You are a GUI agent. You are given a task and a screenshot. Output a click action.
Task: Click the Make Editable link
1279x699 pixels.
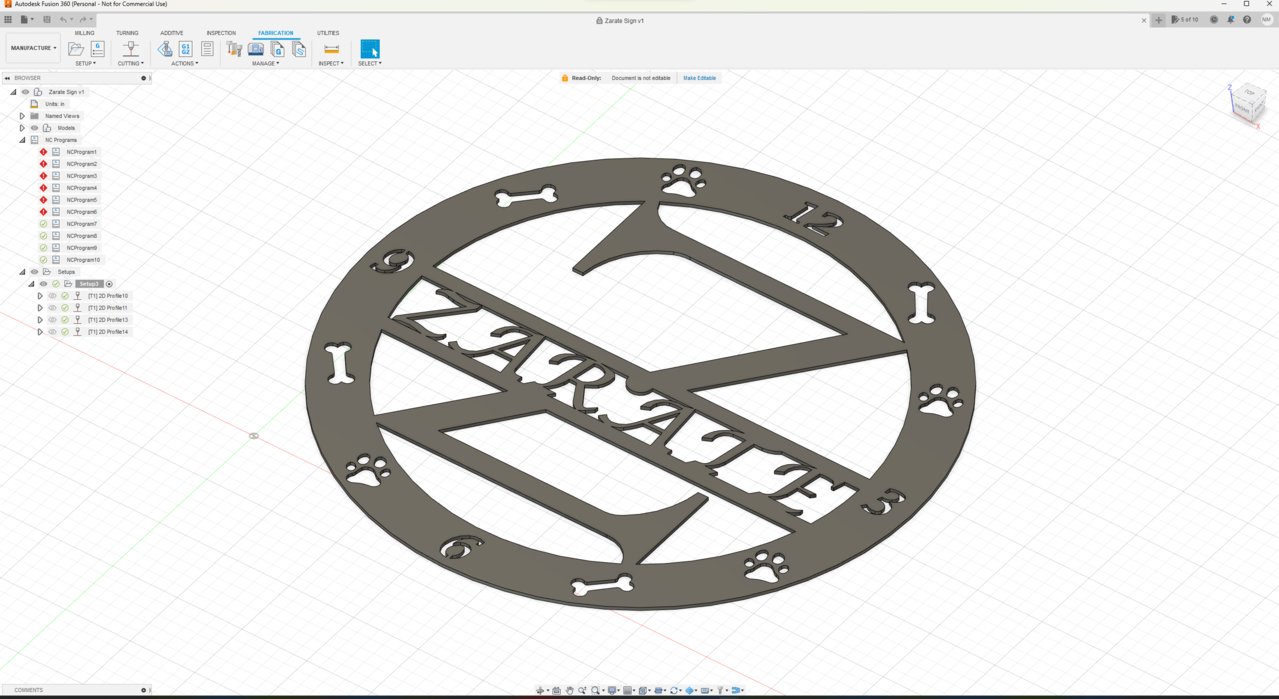[x=700, y=78]
